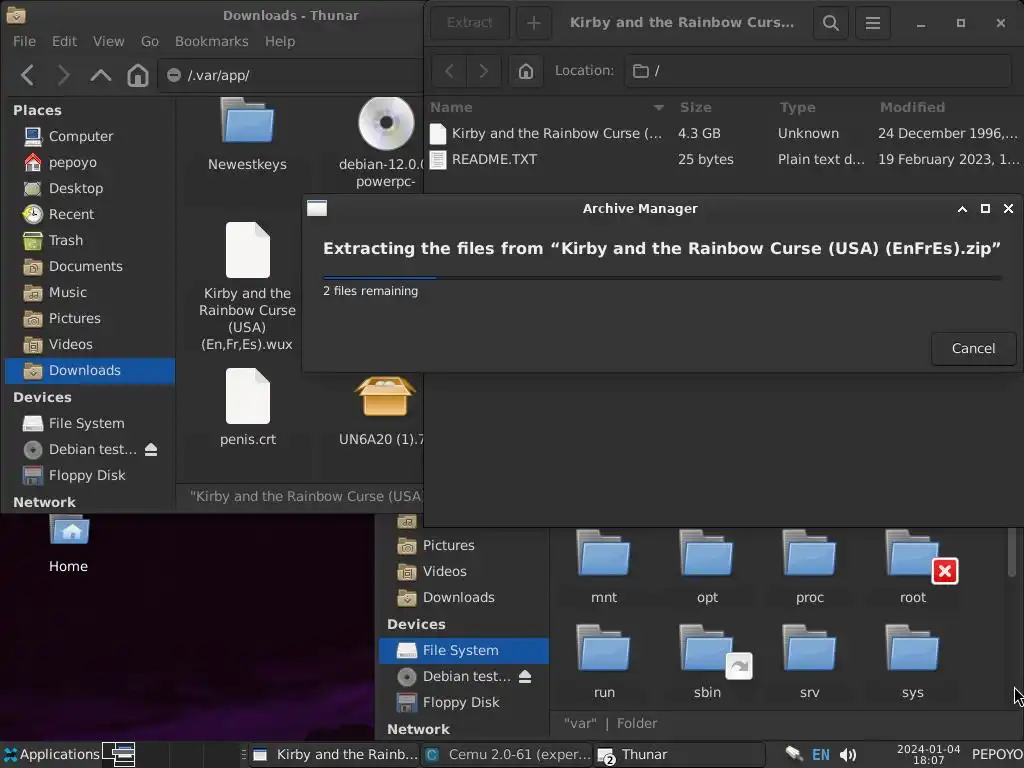Open Help menu in Thunar
This screenshot has width=1024, height=768.
pyautogui.click(x=280, y=41)
